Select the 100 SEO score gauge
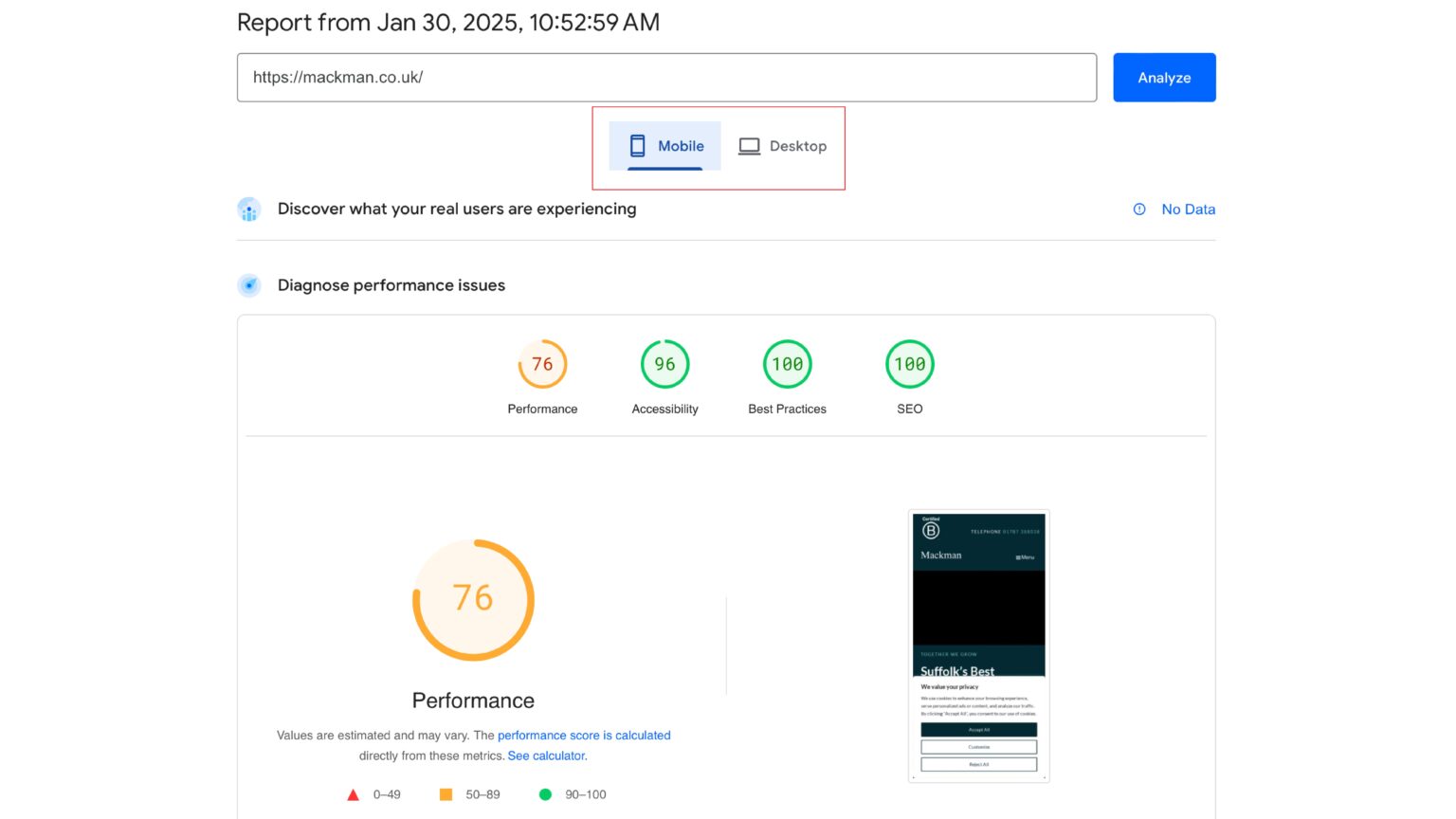This screenshot has width=1456, height=819. click(x=909, y=363)
